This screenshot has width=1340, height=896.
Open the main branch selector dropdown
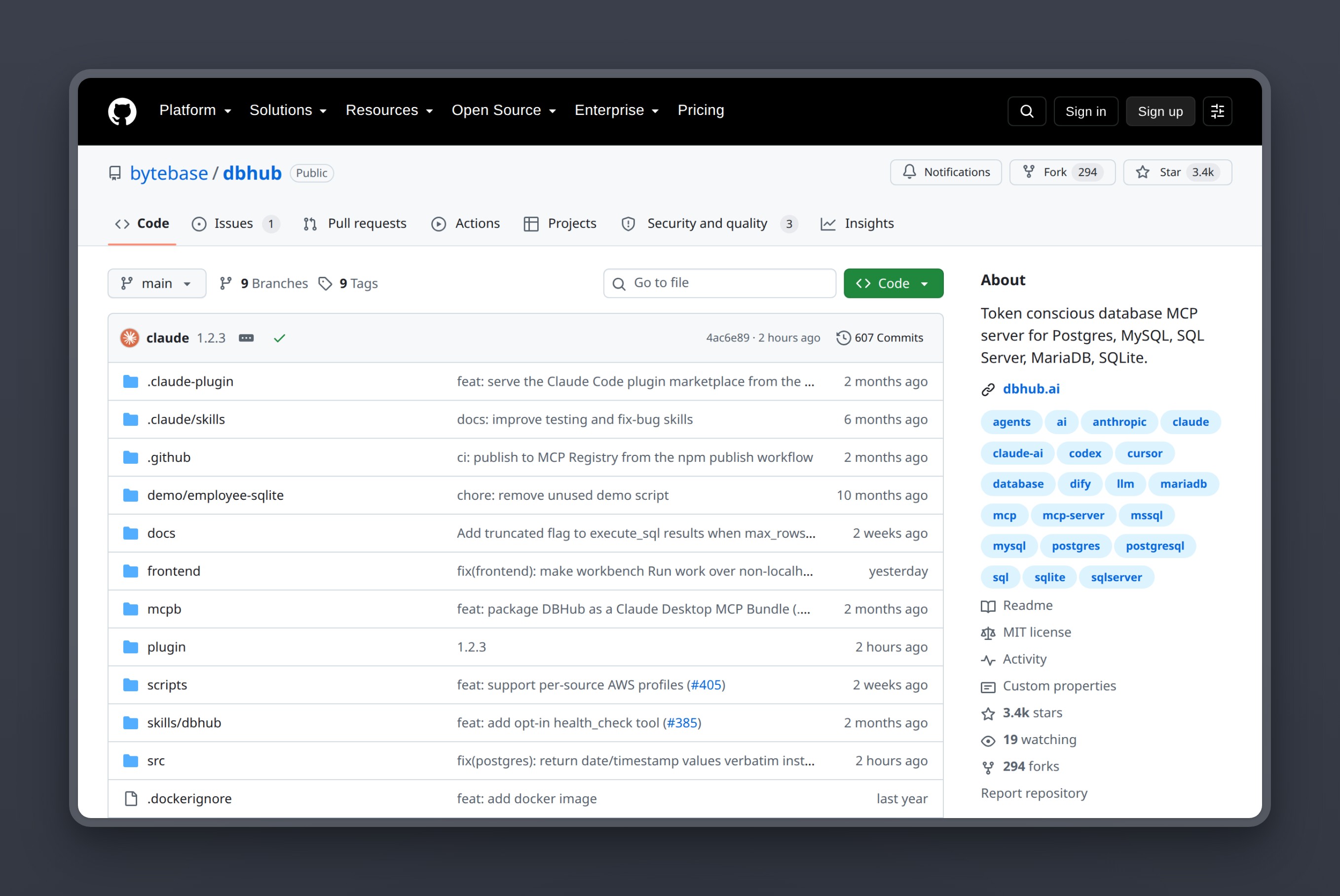156,283
